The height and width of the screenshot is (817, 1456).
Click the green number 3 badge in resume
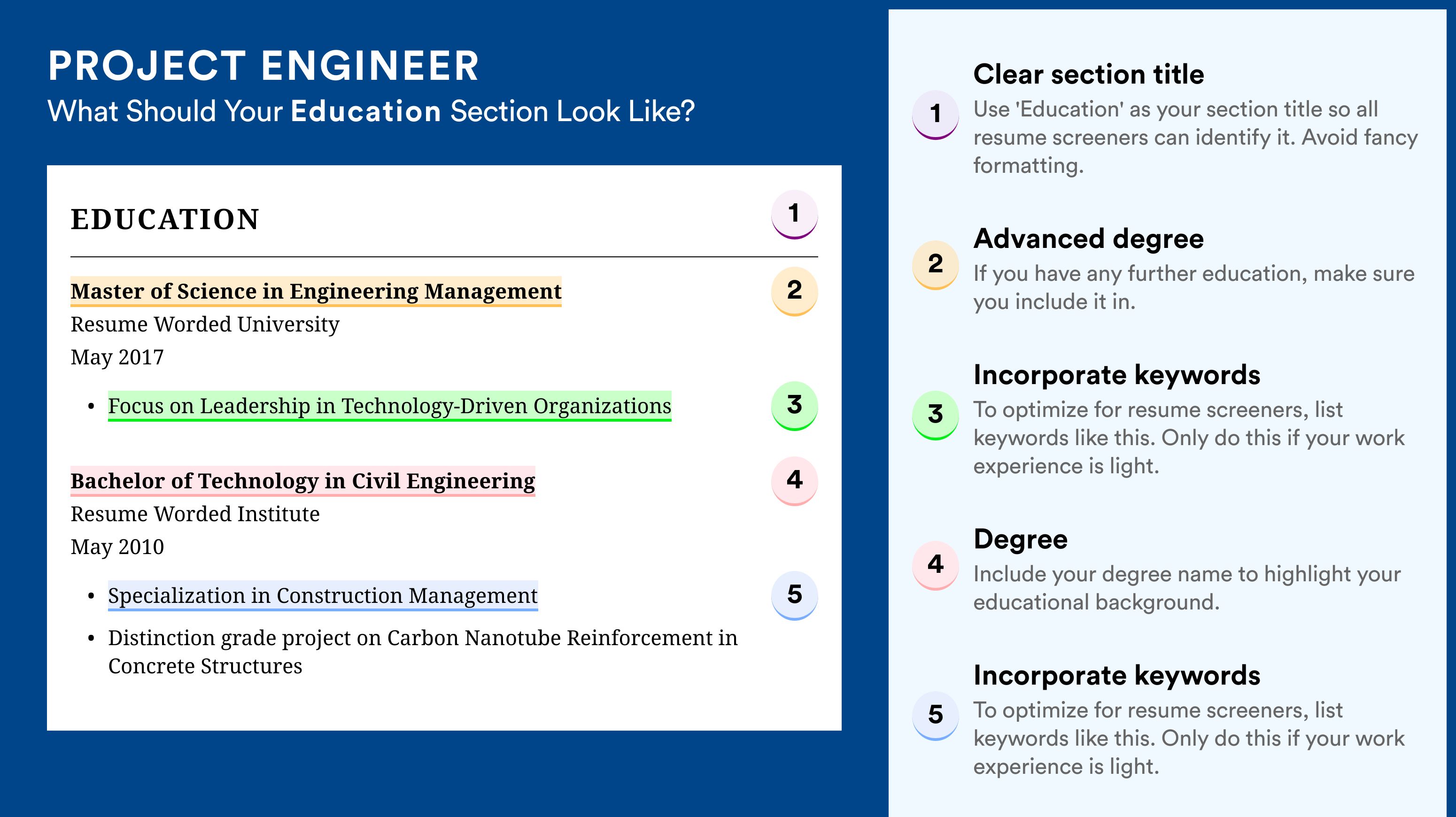[794, 405]
